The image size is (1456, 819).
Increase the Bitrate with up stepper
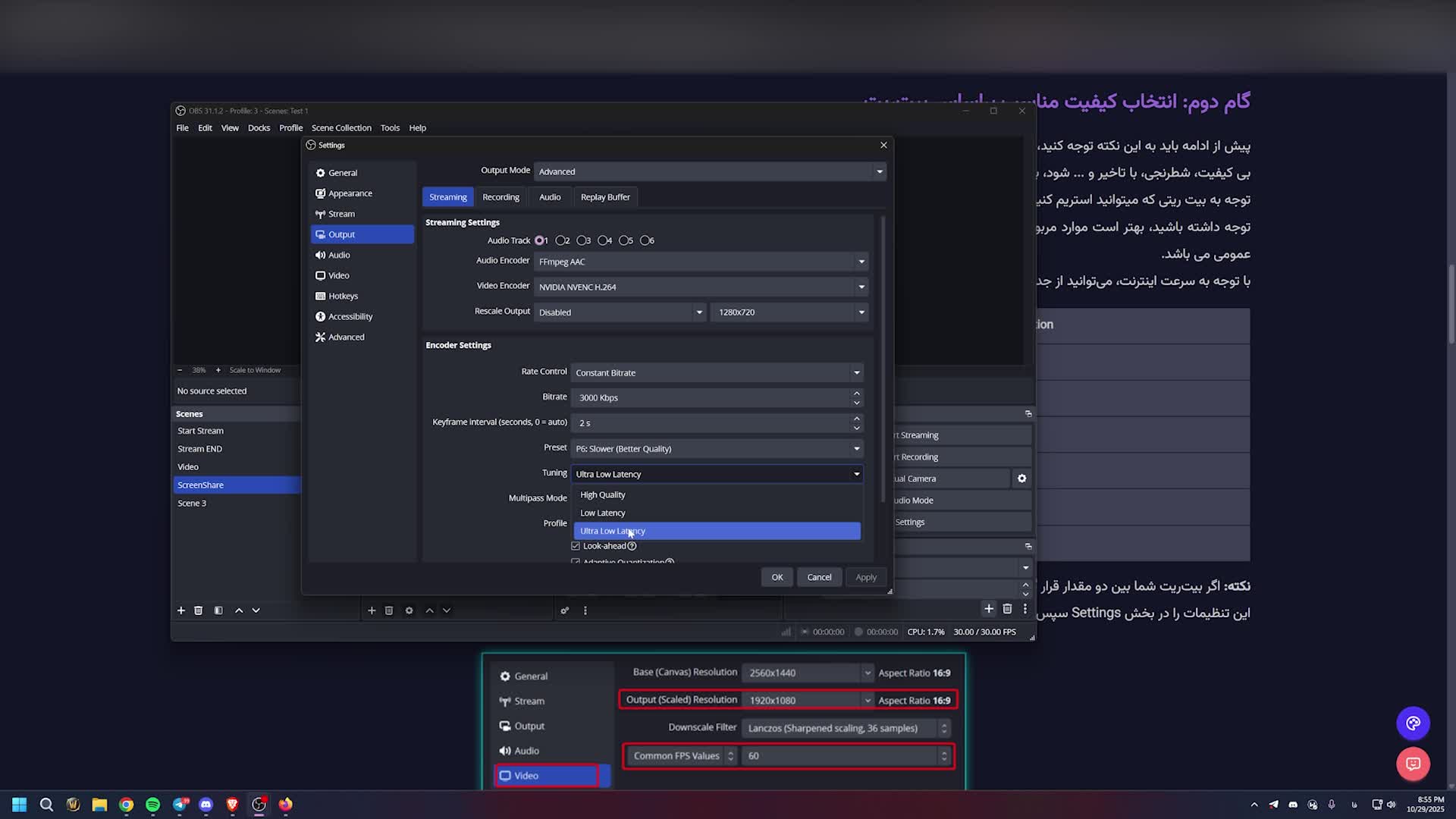coord(856,393)
